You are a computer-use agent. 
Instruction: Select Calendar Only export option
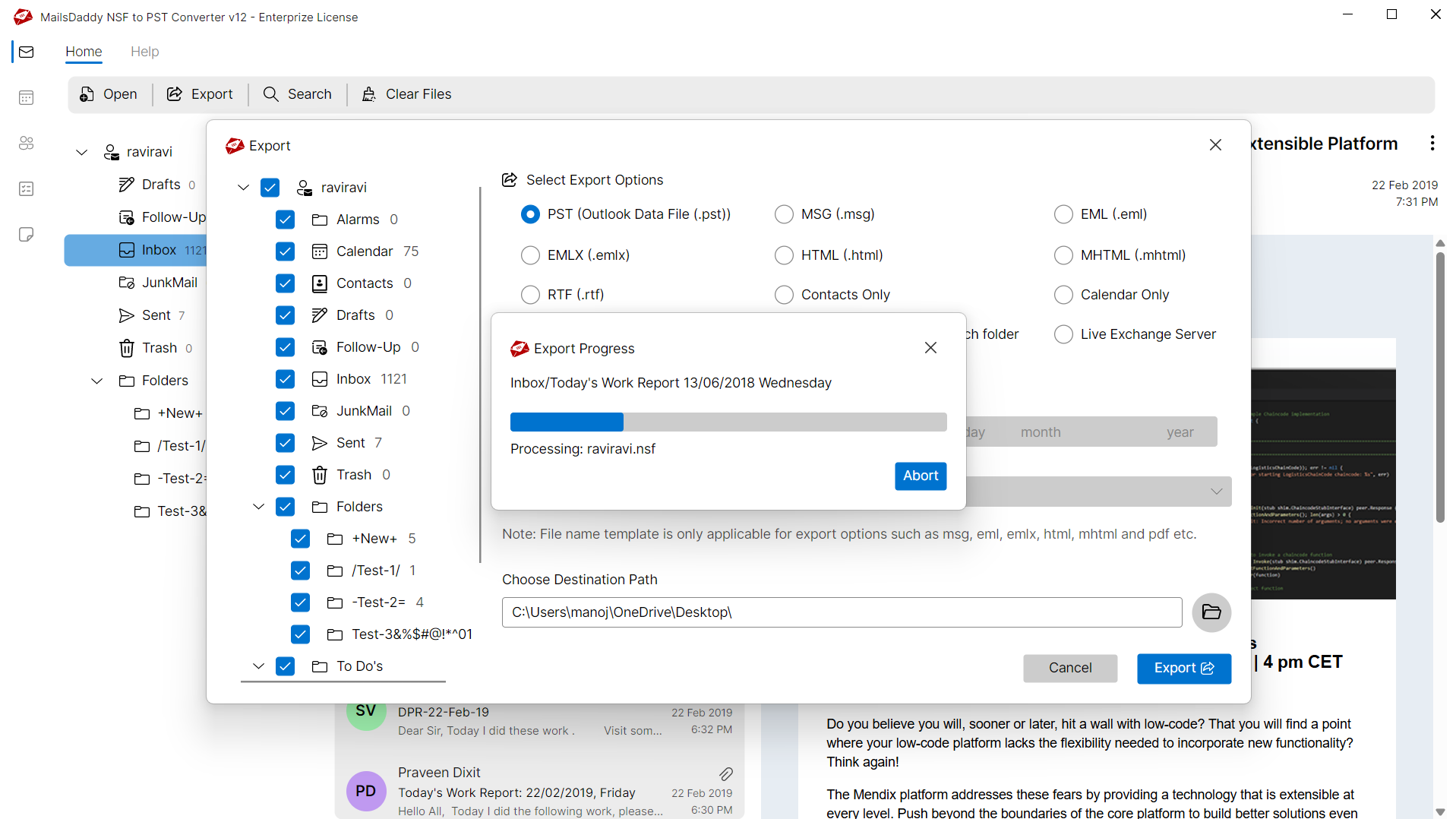[1063, 295]
